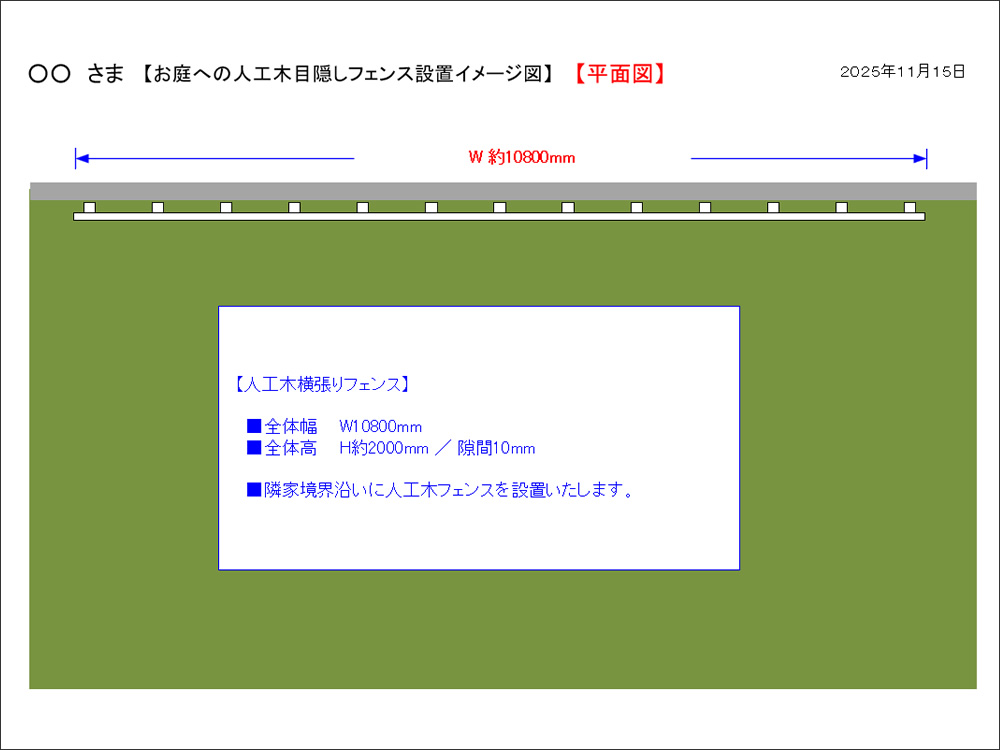This screenshot has width=1000, height=750.
Task: Select the dimension label W 約10800mm
Action: coord(522,157)
